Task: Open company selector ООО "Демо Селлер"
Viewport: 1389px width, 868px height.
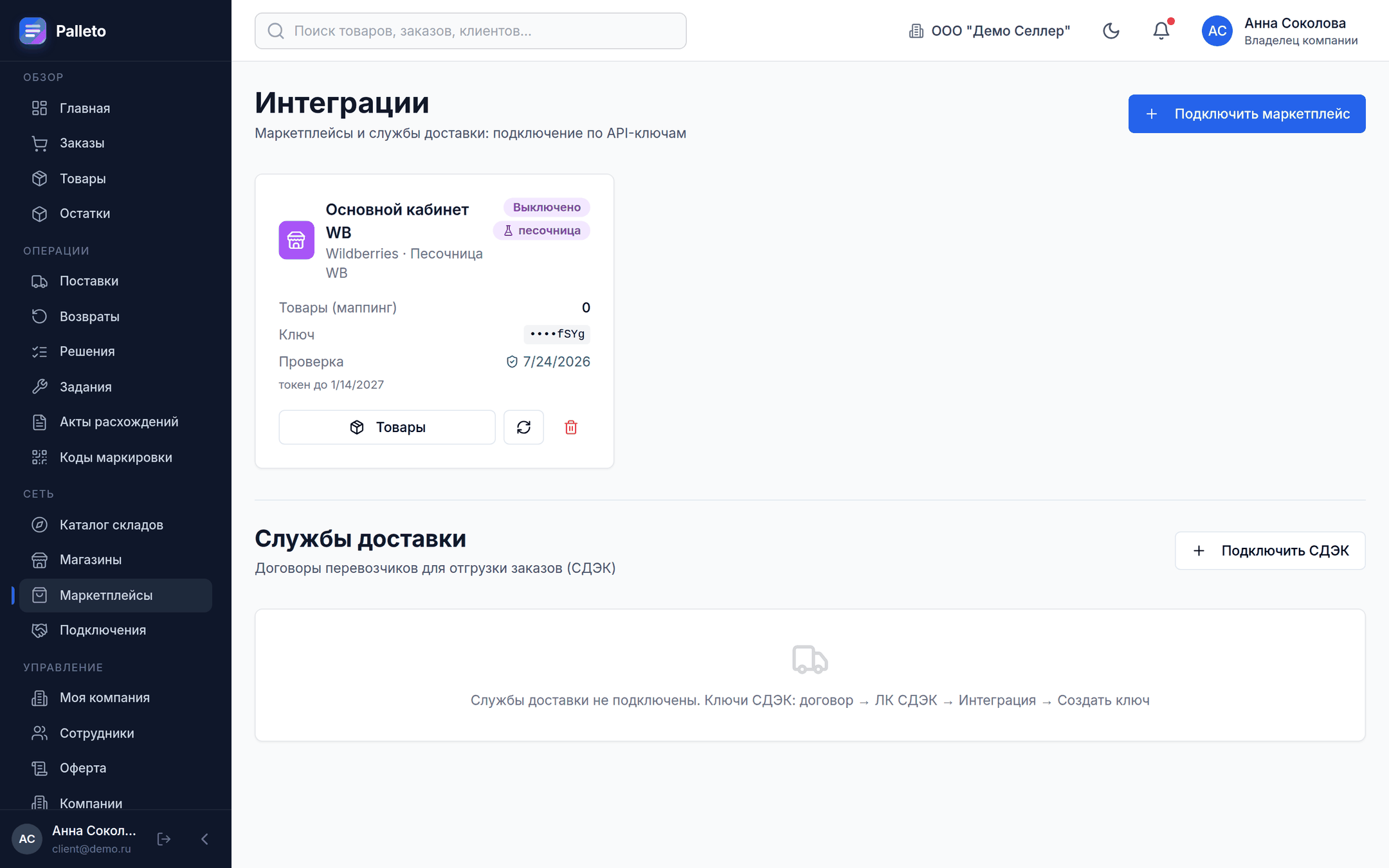Action: pos(989,31)
